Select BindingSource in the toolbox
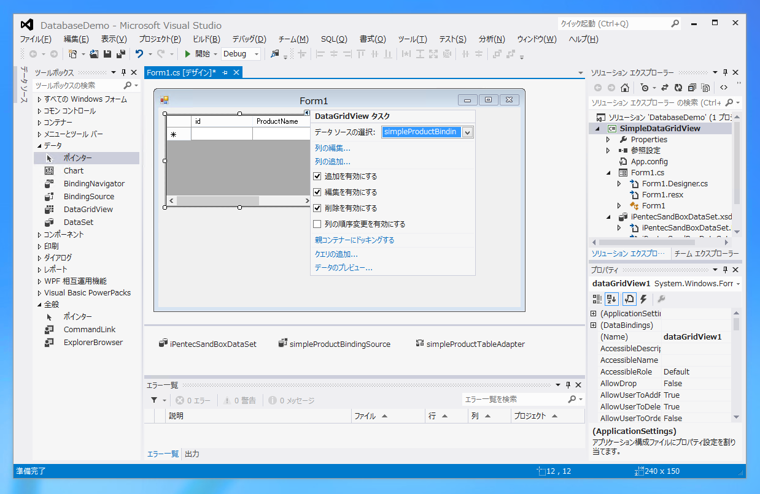The width and height of the screenshot is (760, 494). 89,196
